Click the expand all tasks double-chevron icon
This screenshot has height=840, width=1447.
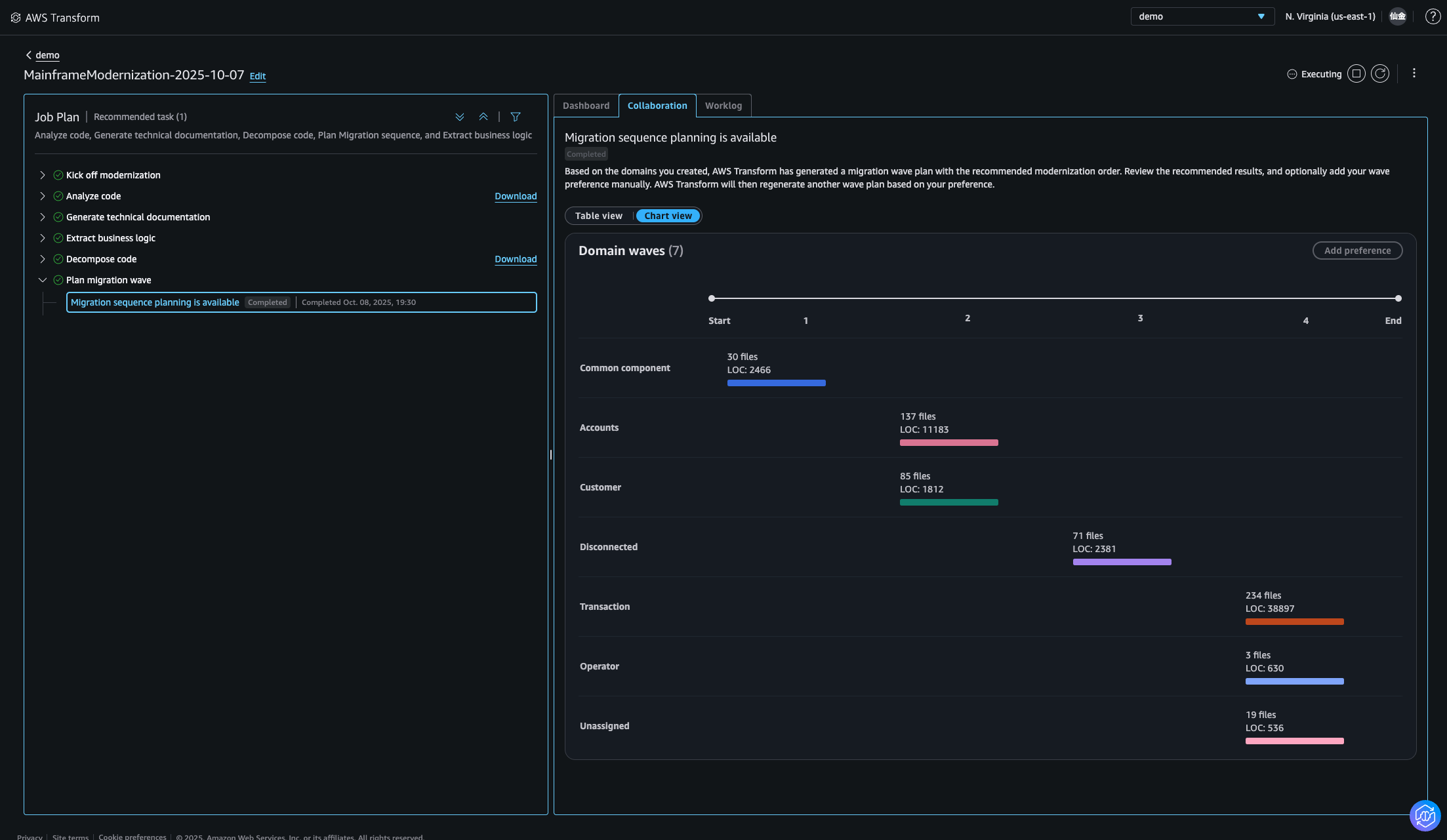(x=460, y=117)
